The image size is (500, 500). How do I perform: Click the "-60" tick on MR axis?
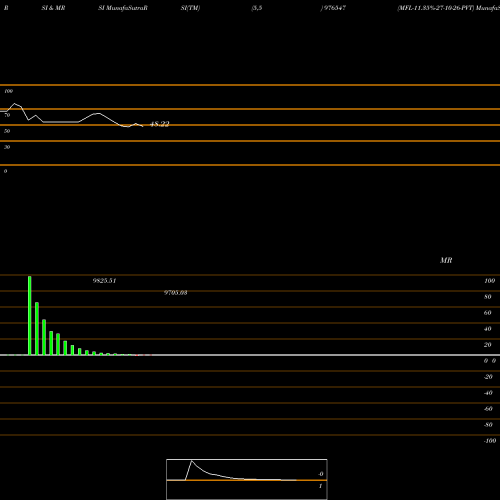pos(488,409)
